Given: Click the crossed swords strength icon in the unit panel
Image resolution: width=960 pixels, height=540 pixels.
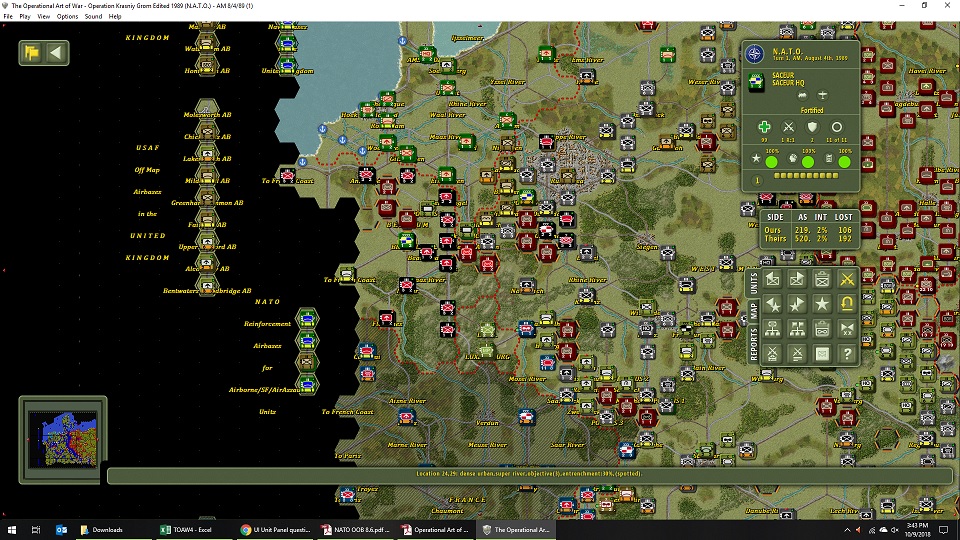Looking at the screenshot, I should pos(789,127).
